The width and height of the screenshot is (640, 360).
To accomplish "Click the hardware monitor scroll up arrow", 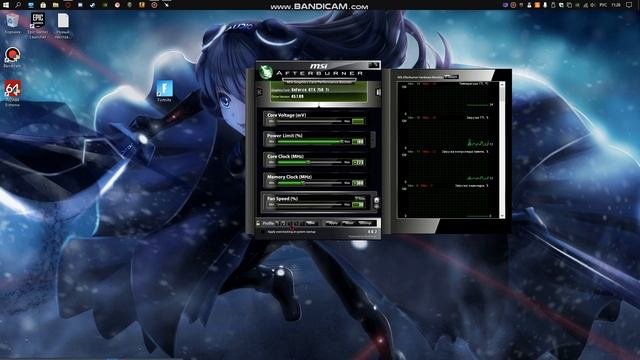I will coord(502,84).
